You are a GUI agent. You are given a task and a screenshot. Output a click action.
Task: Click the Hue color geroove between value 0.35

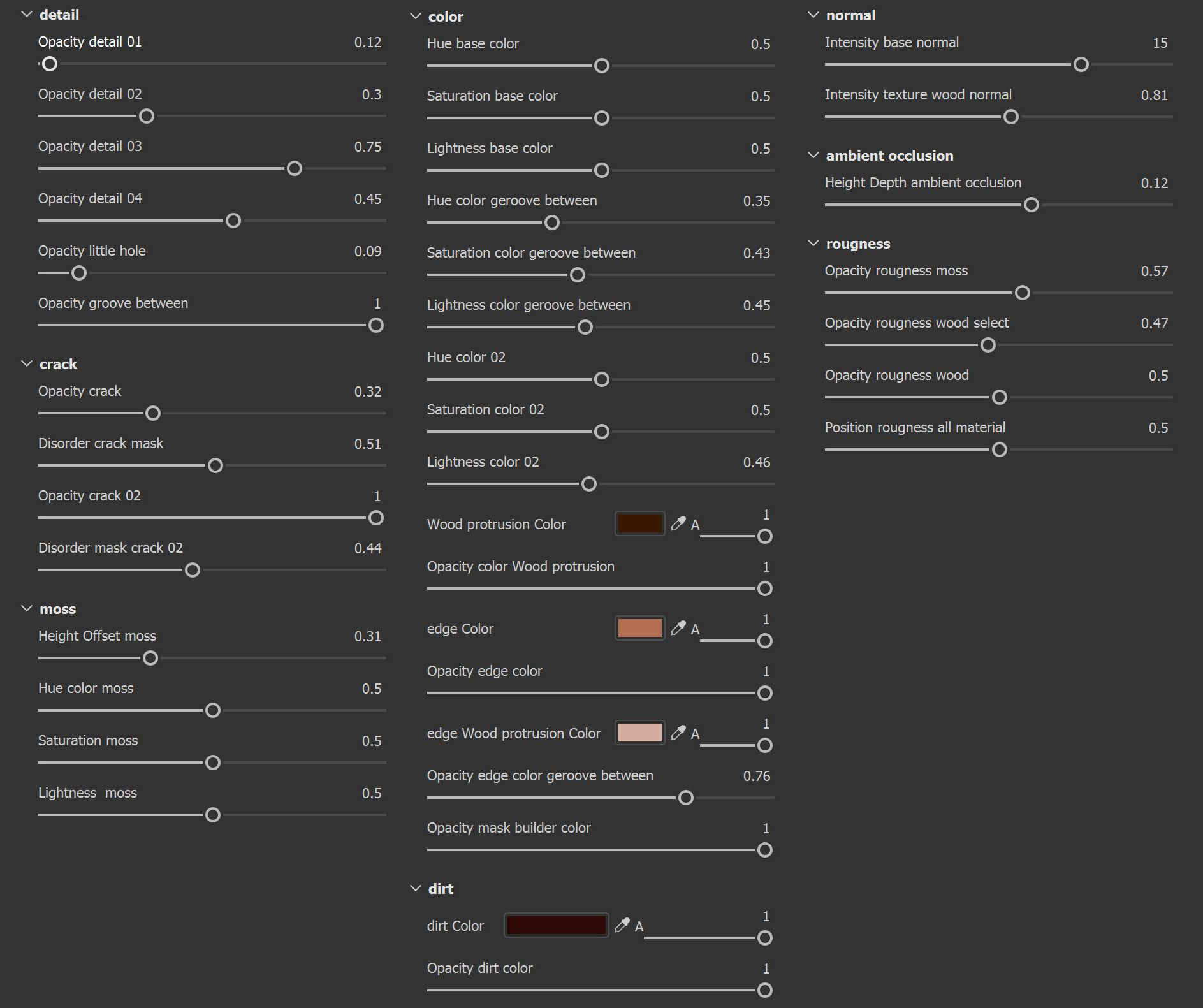(x=757, y=201)
